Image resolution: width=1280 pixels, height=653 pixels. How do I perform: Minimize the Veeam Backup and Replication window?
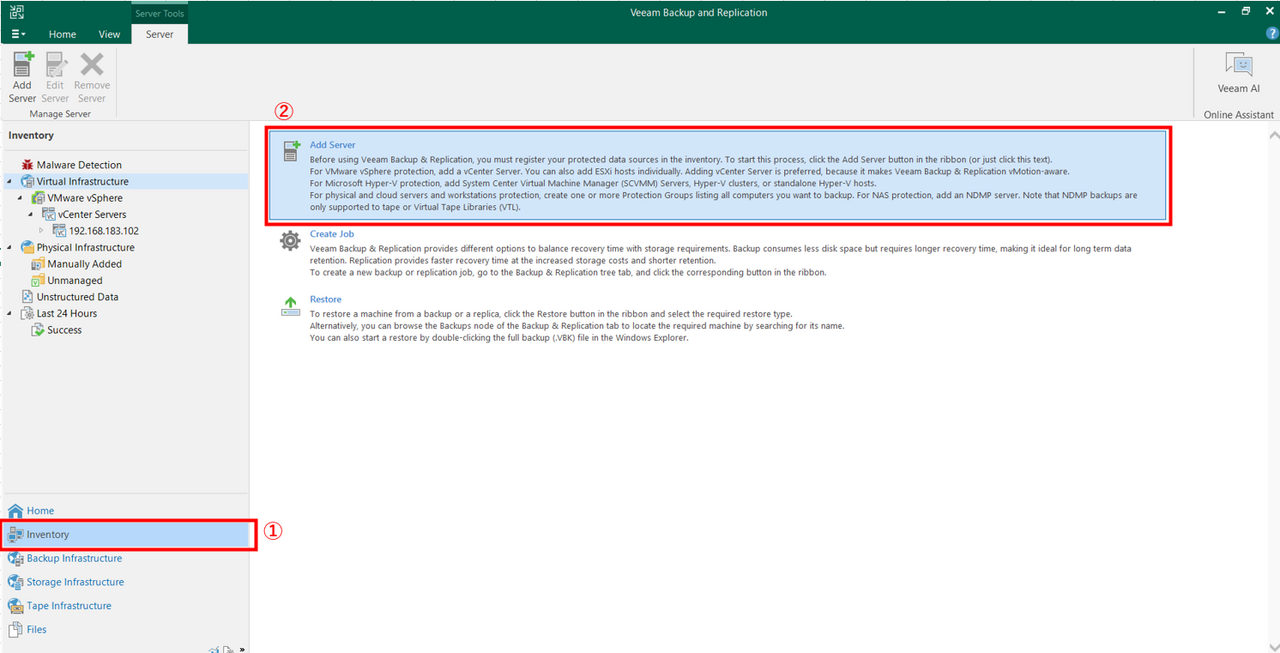tap(1221, 11)
